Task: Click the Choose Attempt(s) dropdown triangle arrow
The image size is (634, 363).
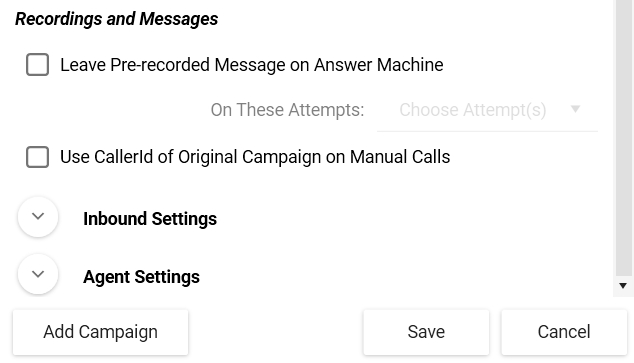Action: [x=575, y=109]
